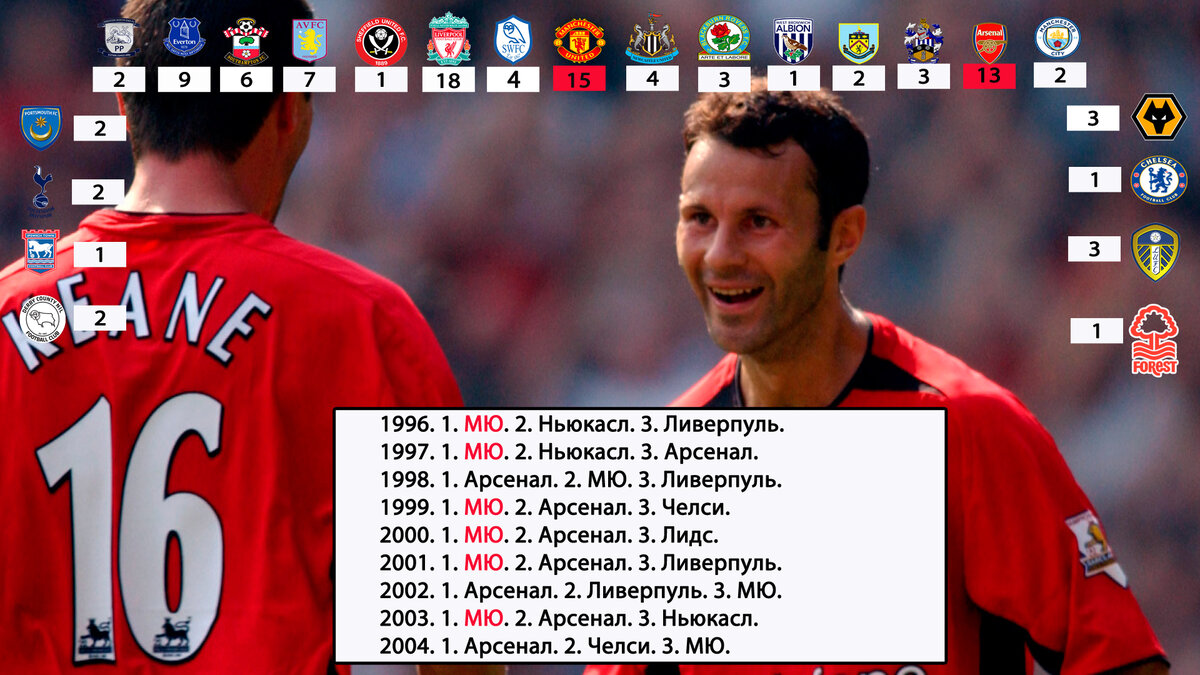Select Sheffield Wednesday's count box showing 4

coord(513,79)
